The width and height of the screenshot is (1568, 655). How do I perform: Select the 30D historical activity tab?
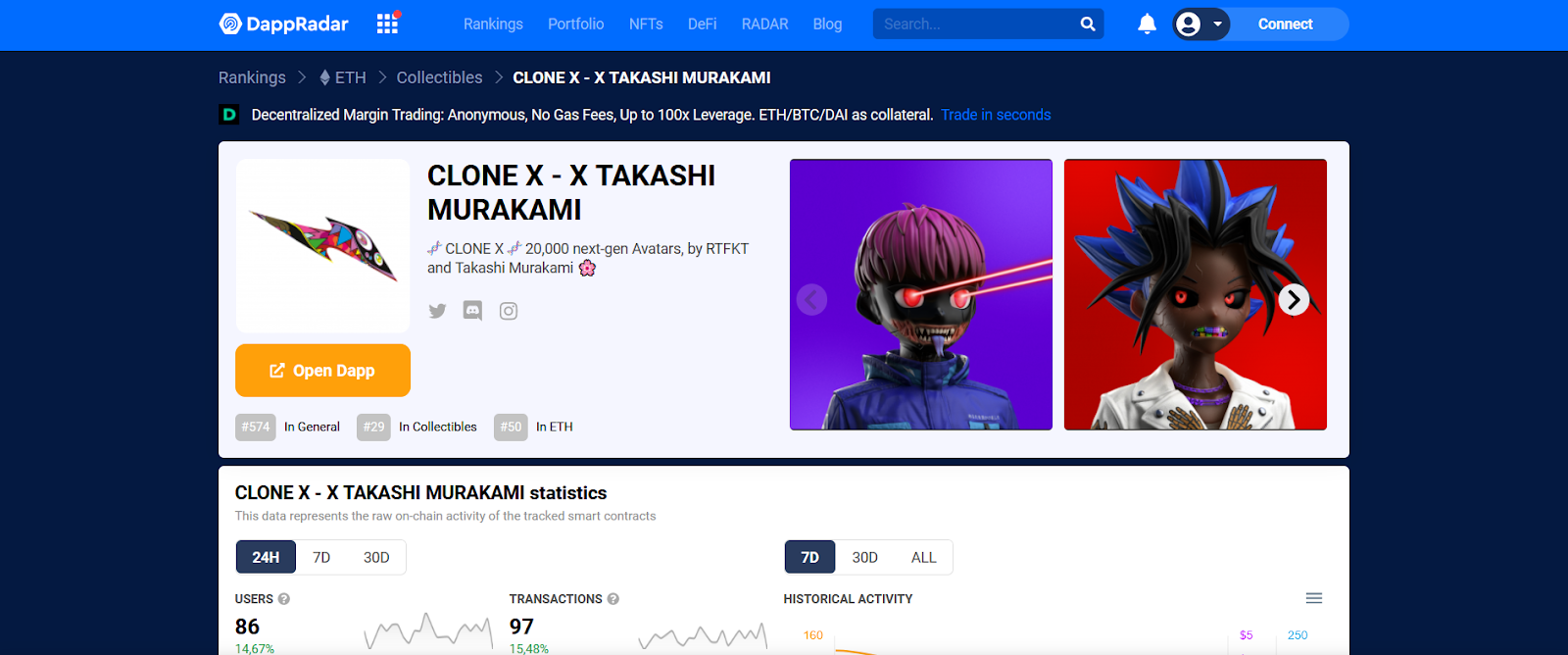(864, 557)
